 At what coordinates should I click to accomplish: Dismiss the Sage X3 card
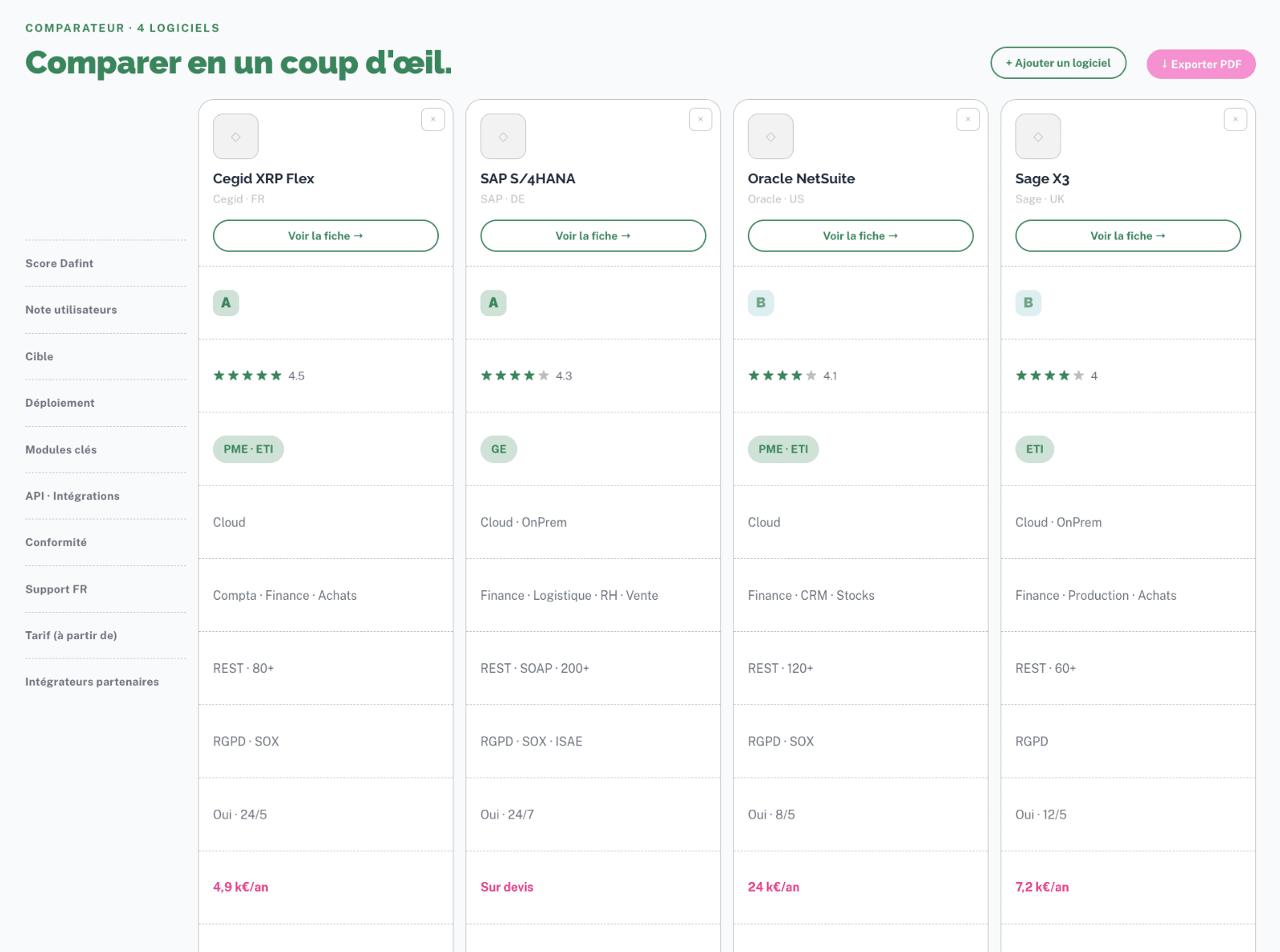pos(1235,119)
